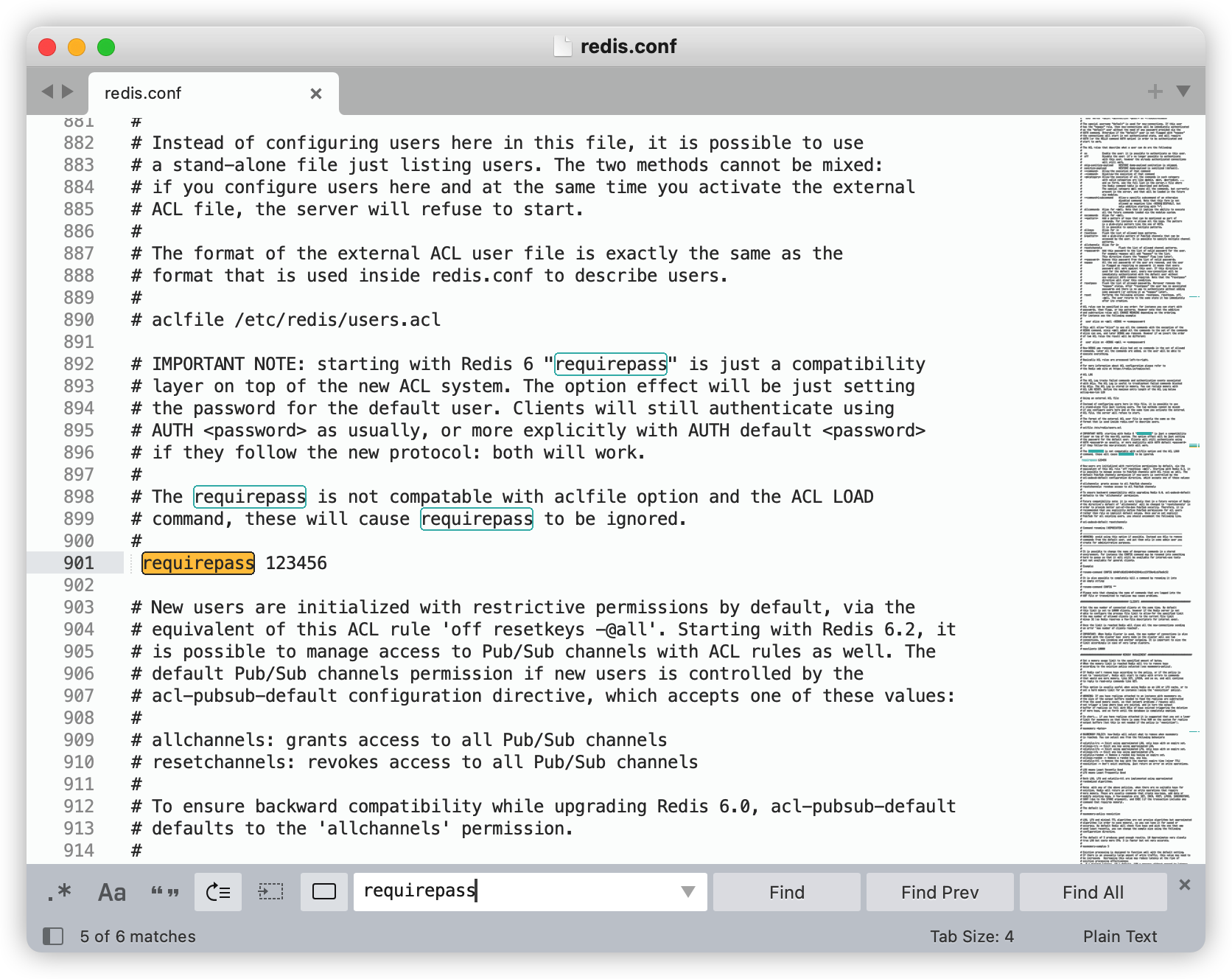Viewport: 1232px width, 979px height.
Task: Click 'acl-pubsub-default' on line 907
Action: click(x=245, y=696)
